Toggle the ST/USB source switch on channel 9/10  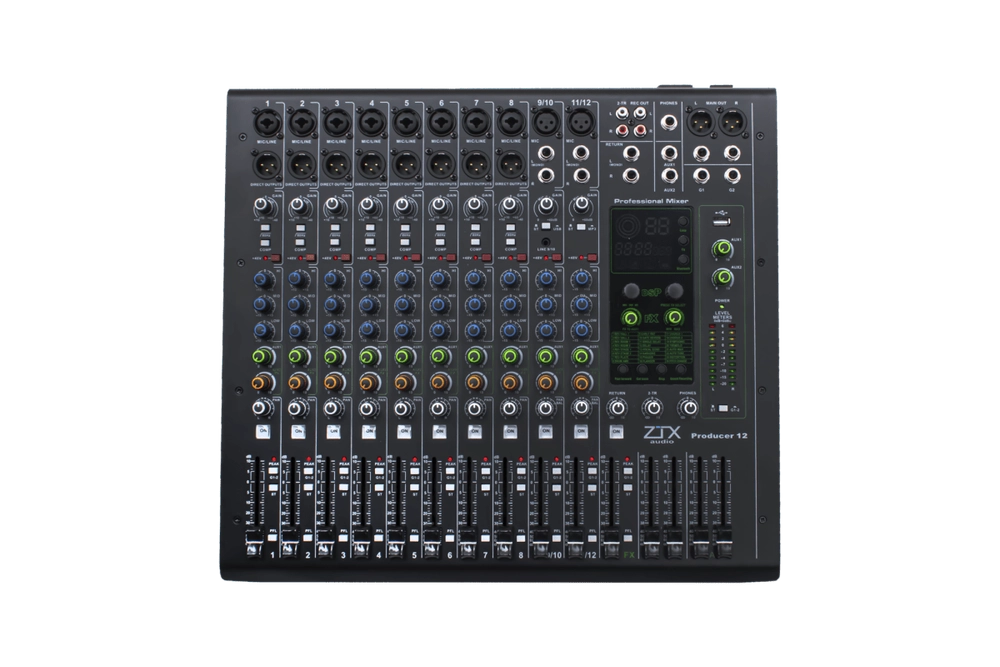point(547,226)
